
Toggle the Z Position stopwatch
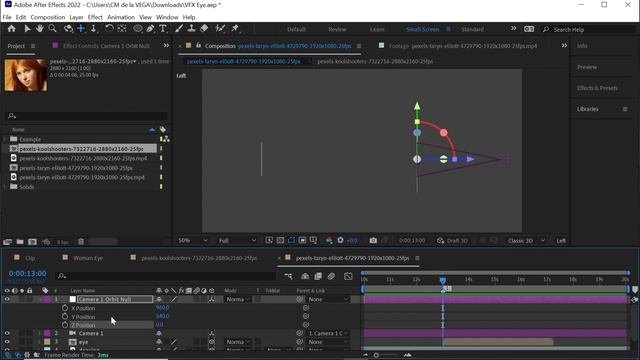tap(65, 325)
